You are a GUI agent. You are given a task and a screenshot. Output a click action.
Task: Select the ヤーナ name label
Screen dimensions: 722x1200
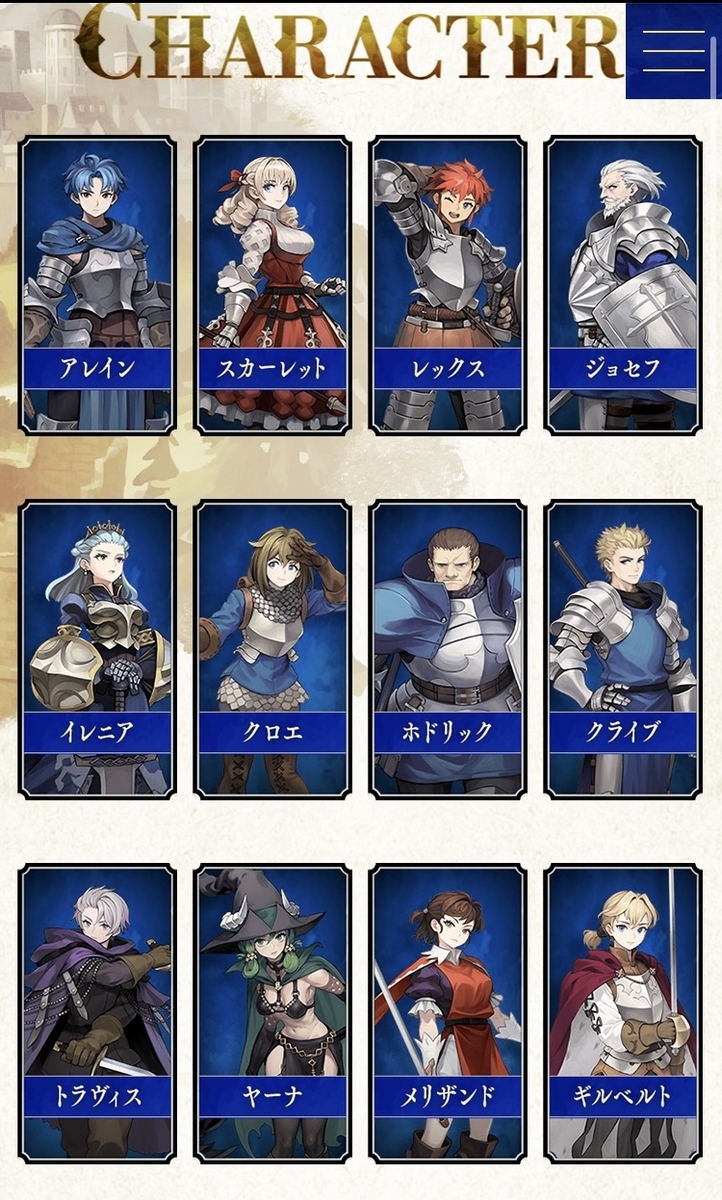pyautogui.click(x=273, y=1097)
